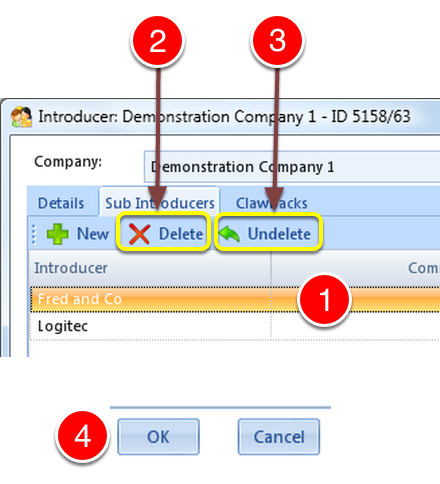Image resolution: width=440 pixels, height=484 pixels.
Task: Switch to the Details tab
Action: [x=61, y=203]
